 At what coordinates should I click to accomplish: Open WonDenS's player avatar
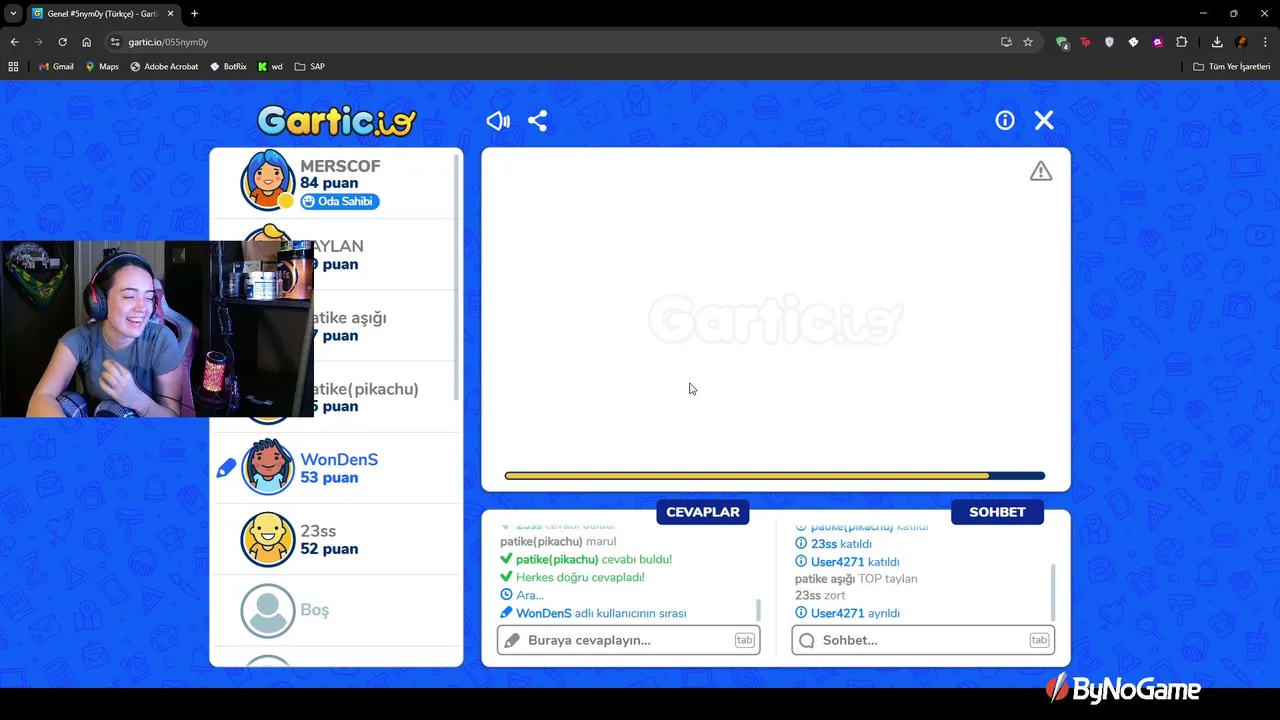pos(267,467)
